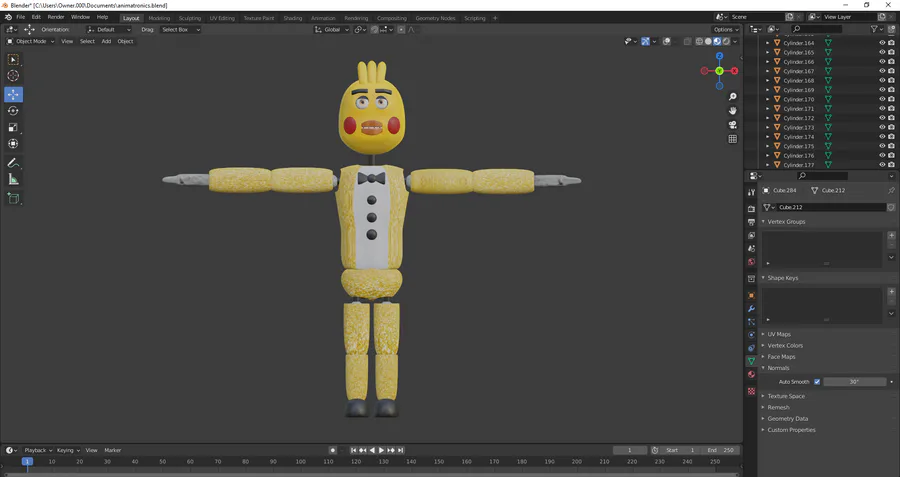Click the current frame marker at 1
This screenshot has height=477, width=900.
point(27,462)
